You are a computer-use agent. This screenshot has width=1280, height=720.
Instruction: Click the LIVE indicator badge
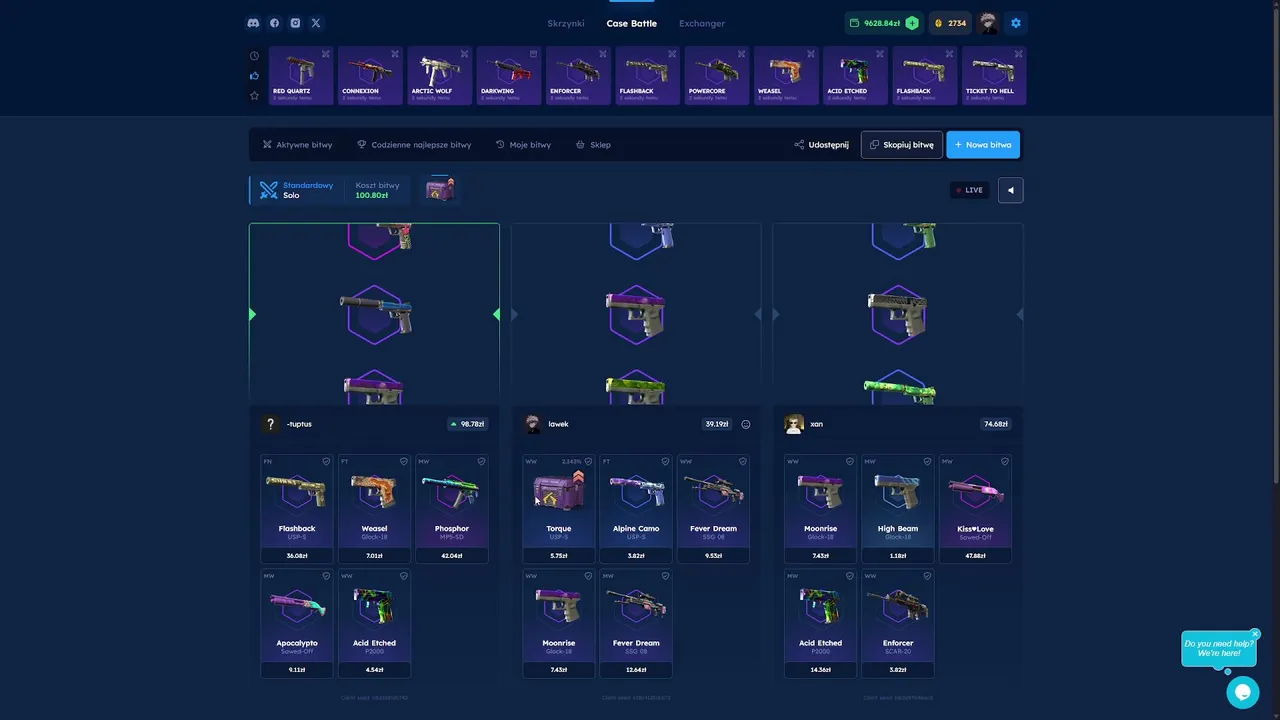click(970, 190)
